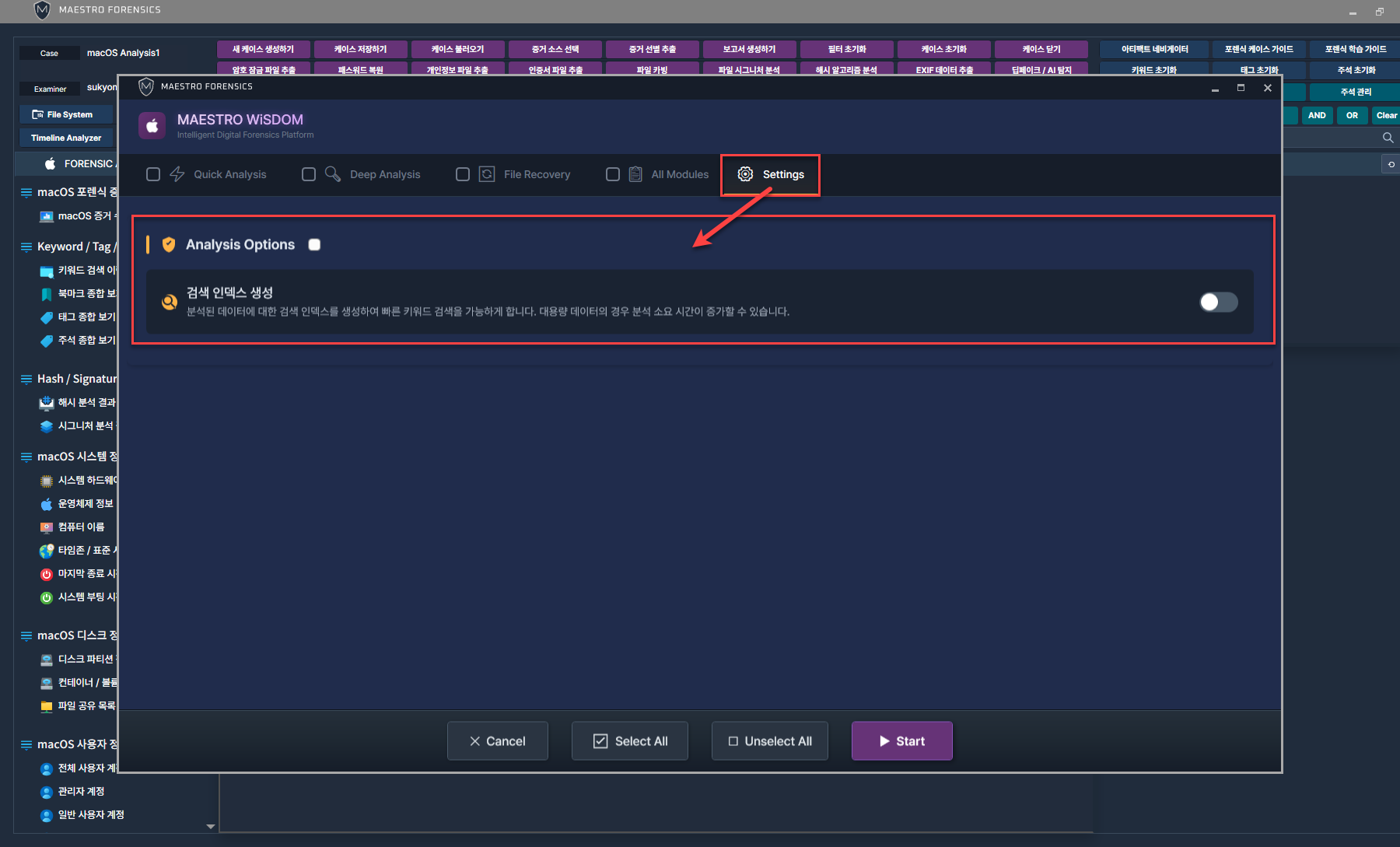This screenshot has width=1400, height=847.
Task: Check the Quick Analysis checkbox
Action: click(153, 174)
